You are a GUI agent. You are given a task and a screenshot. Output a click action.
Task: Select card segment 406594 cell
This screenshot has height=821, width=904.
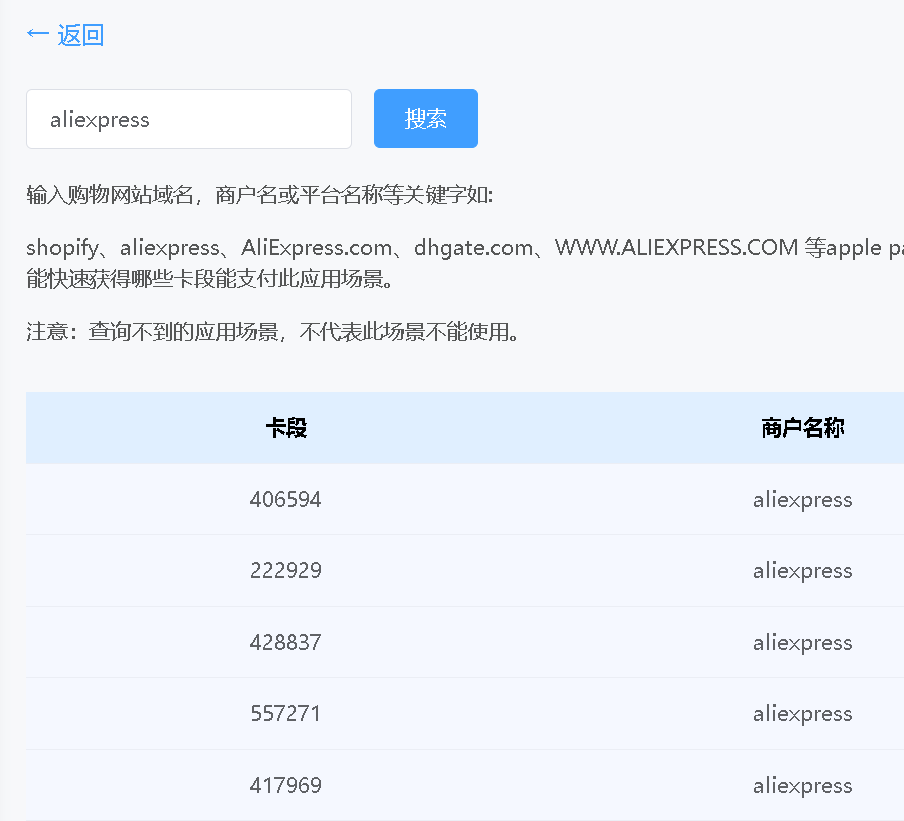(286, 499)
